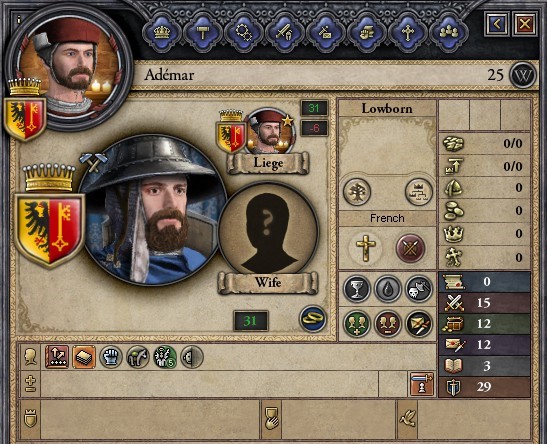
Task: Show allies with green plus icon
Action: coord(357,324)
